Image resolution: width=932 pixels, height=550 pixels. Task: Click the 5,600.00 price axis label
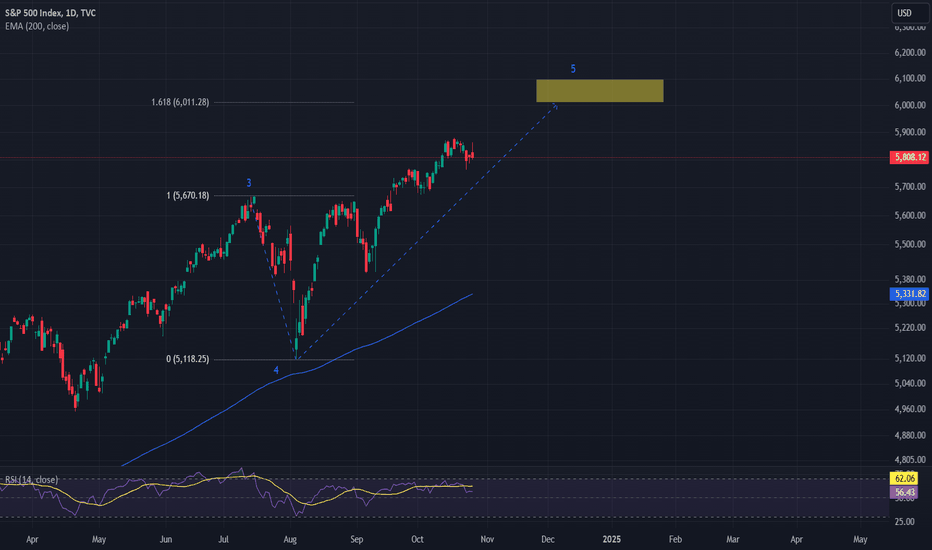(910, 215)
